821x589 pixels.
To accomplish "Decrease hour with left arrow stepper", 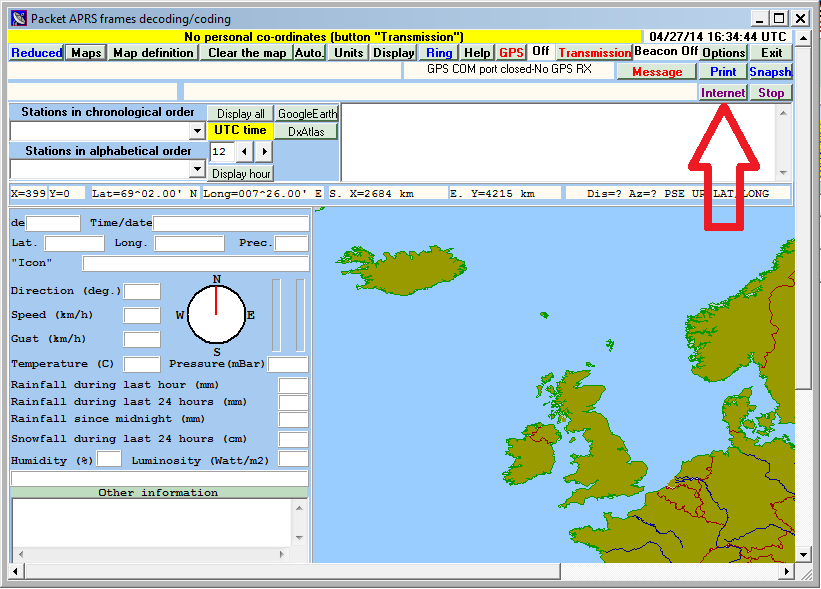I will 244,152.
